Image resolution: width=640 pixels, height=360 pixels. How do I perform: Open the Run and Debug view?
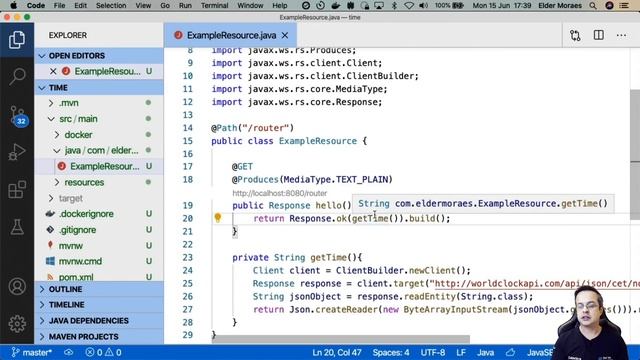pyautogui.click(x=17, y=152)
